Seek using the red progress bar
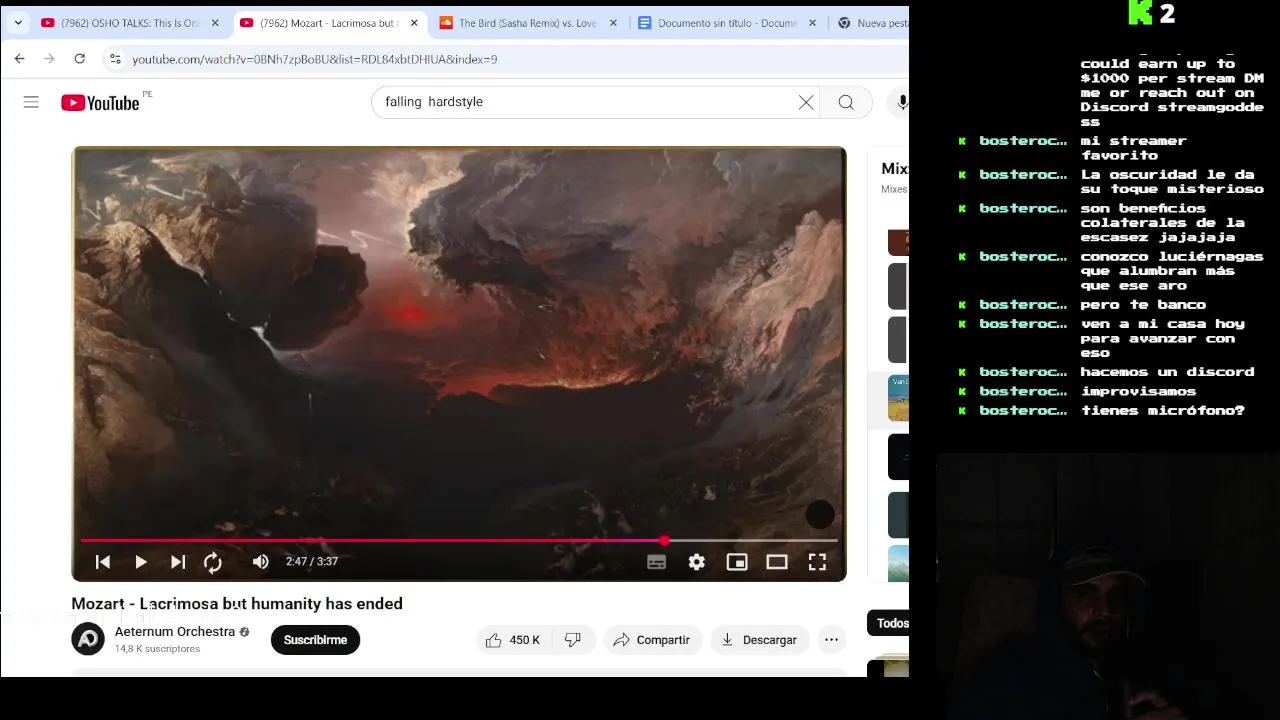The image size is (1280, 720). [x=459, y=540]
